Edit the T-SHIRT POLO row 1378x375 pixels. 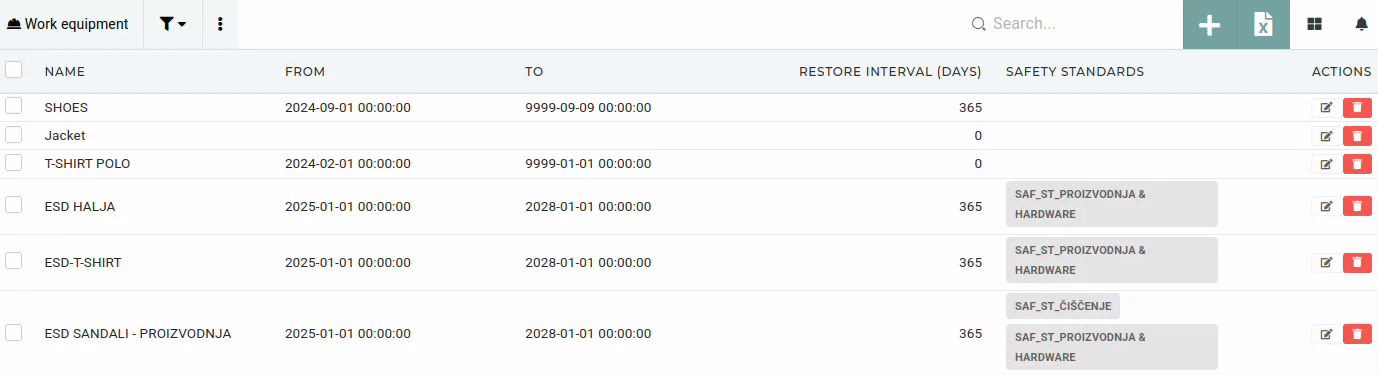coord(1326,164)
